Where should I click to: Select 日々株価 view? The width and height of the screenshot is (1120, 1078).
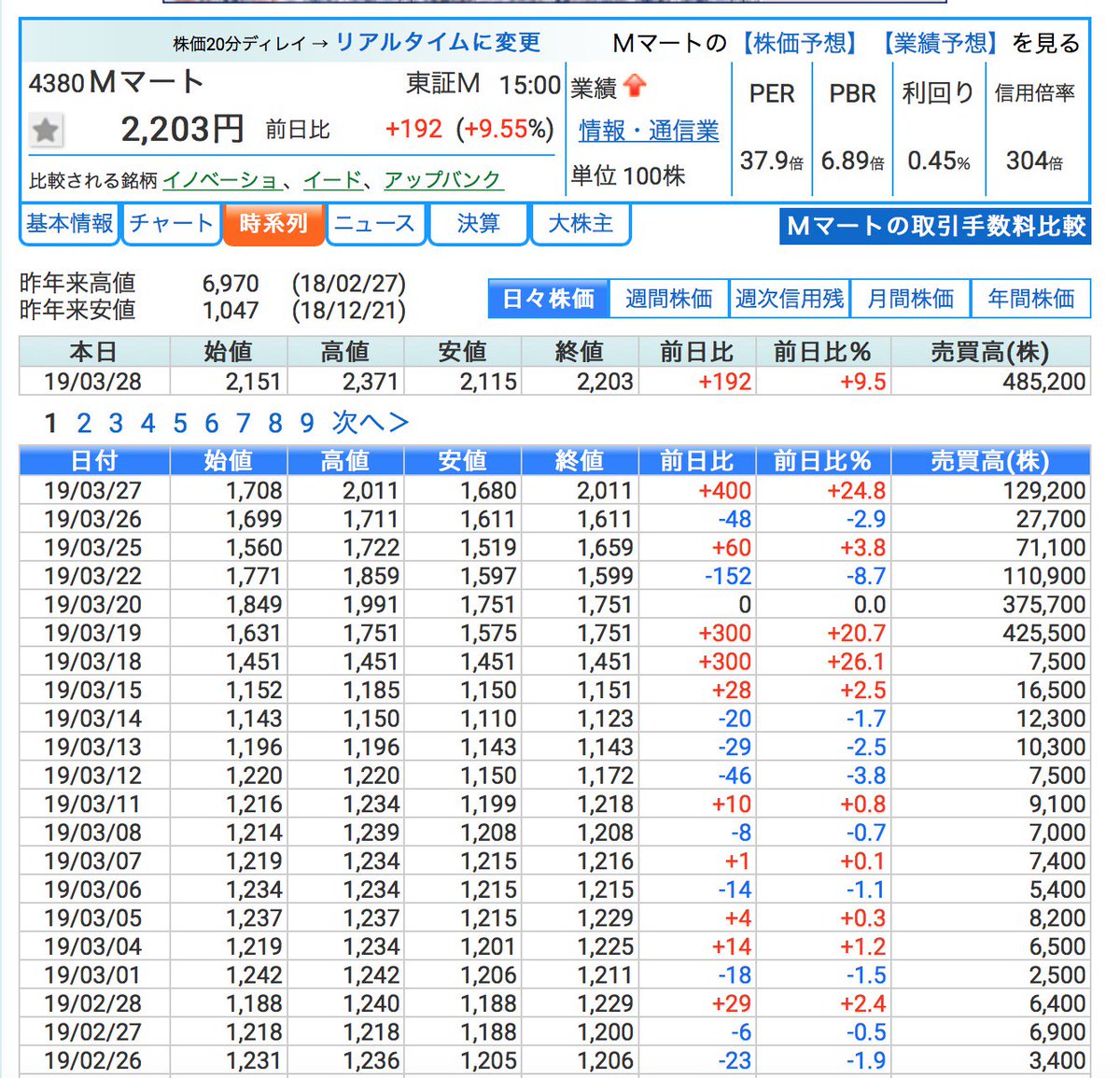[x=548, y=299]
